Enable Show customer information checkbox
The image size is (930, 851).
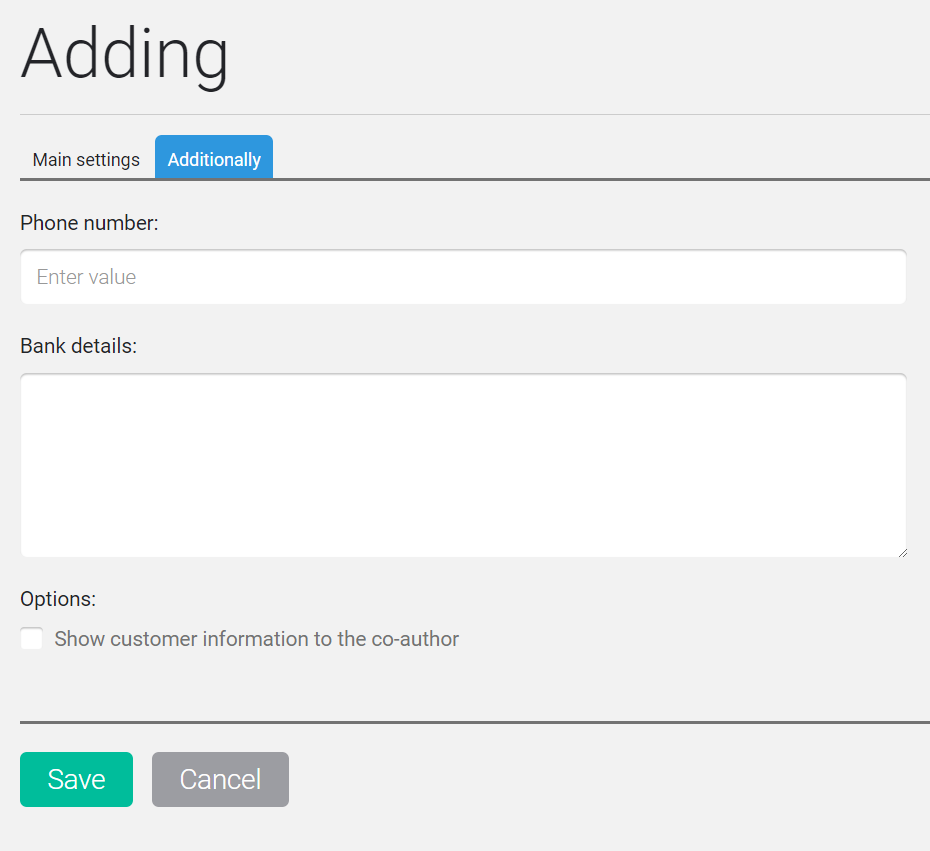31,639
